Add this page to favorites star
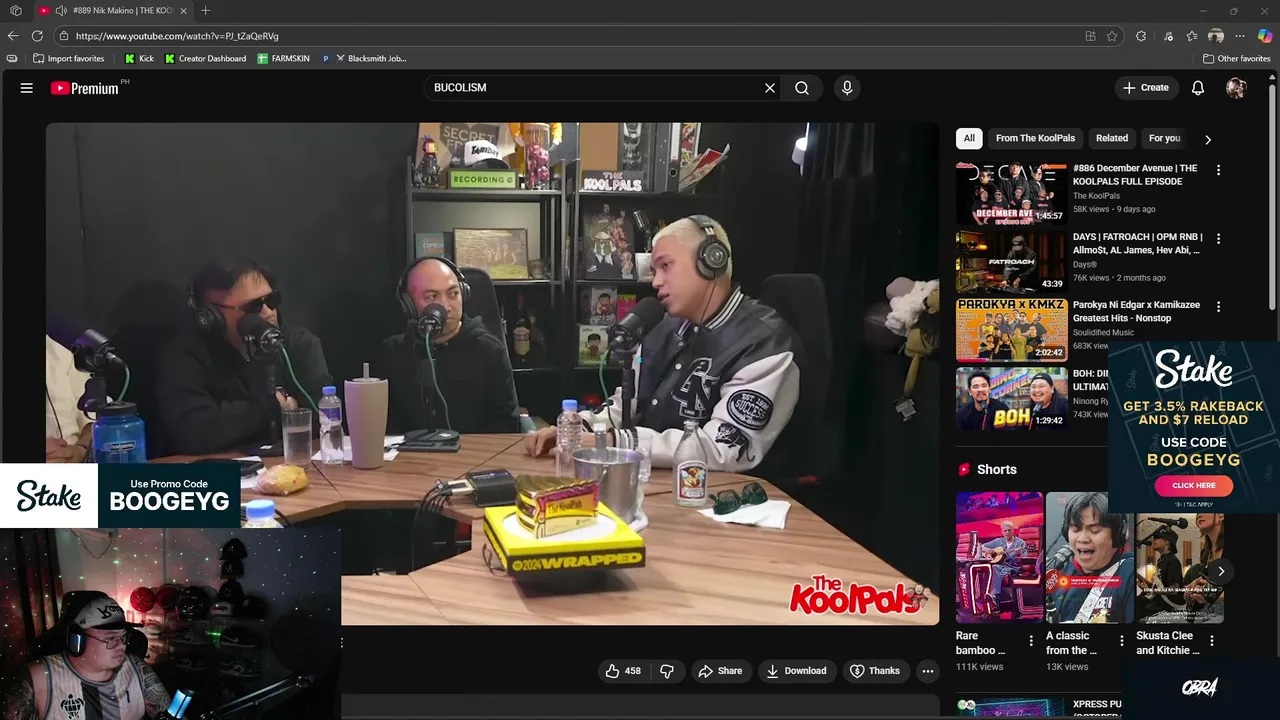1280x720 pixels. pyautogui.click(x=1112, y=36)
